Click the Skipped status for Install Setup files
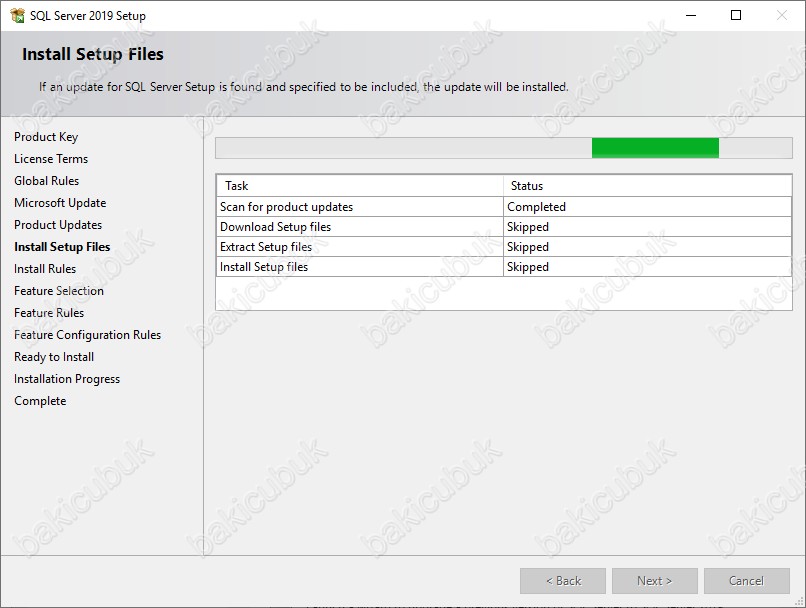Image resolution: width=806 pixels, height=608 pixels. [x=647, y=267]
